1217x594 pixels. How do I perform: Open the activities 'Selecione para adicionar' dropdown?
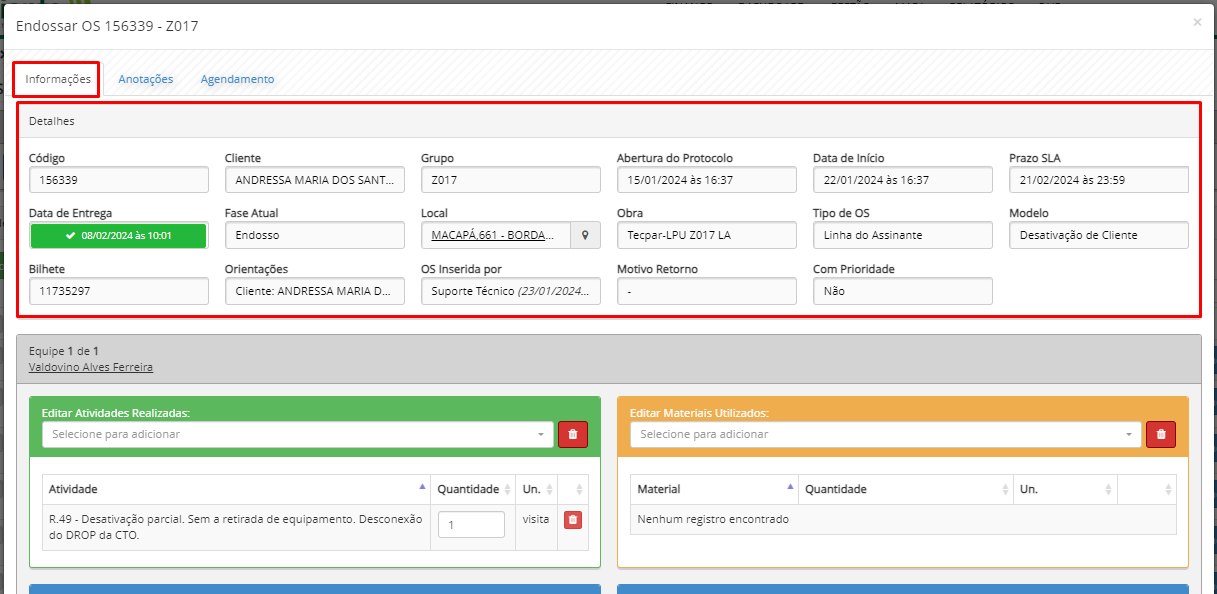coord(297,434)
